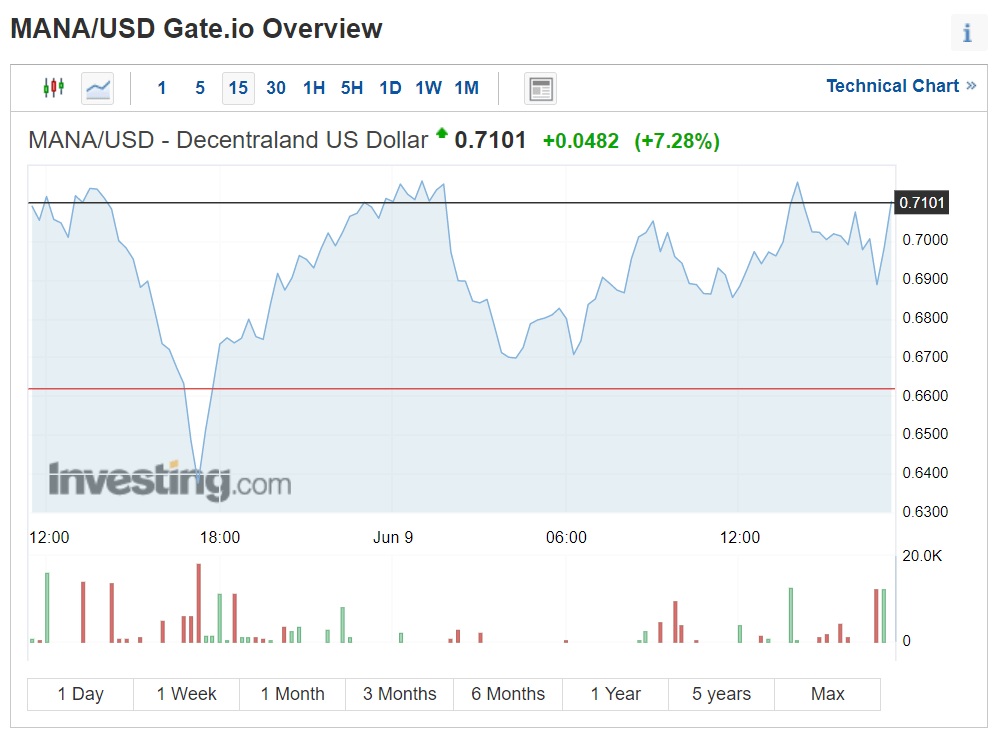Switch interval to 5H

point(352,88)
